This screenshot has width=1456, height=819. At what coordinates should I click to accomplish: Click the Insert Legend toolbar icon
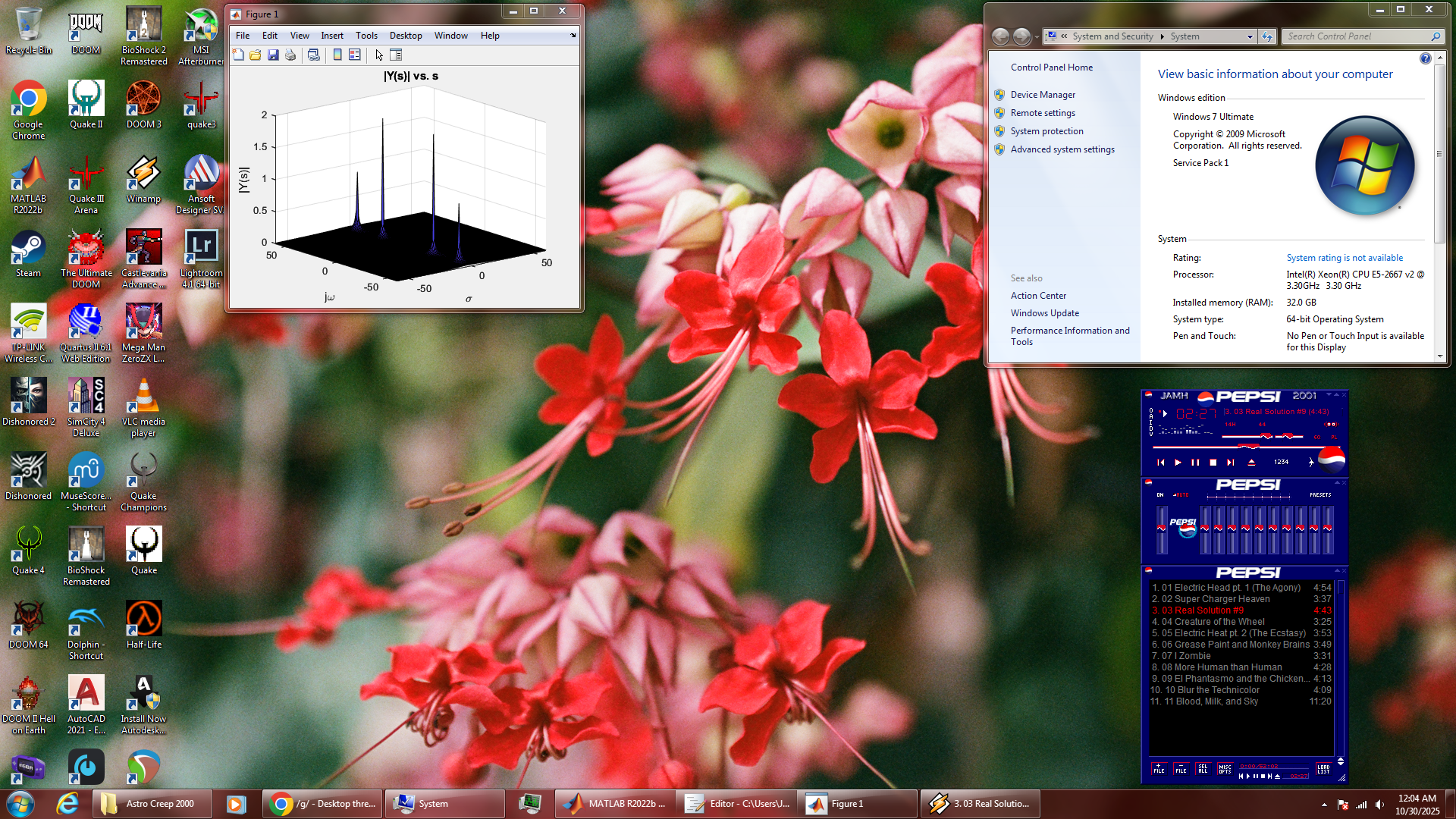pos(354,55)
